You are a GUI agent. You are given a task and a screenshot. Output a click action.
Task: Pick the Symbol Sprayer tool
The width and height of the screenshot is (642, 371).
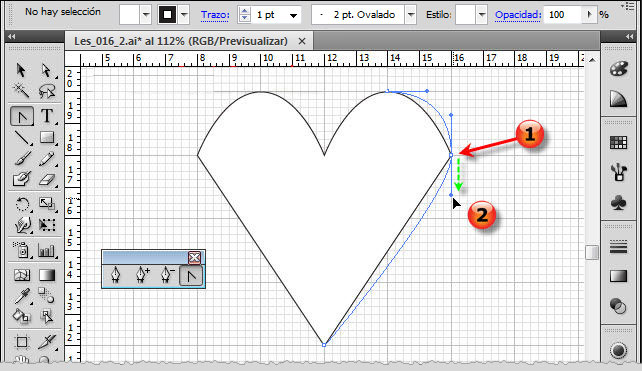(x=21, y=250)
